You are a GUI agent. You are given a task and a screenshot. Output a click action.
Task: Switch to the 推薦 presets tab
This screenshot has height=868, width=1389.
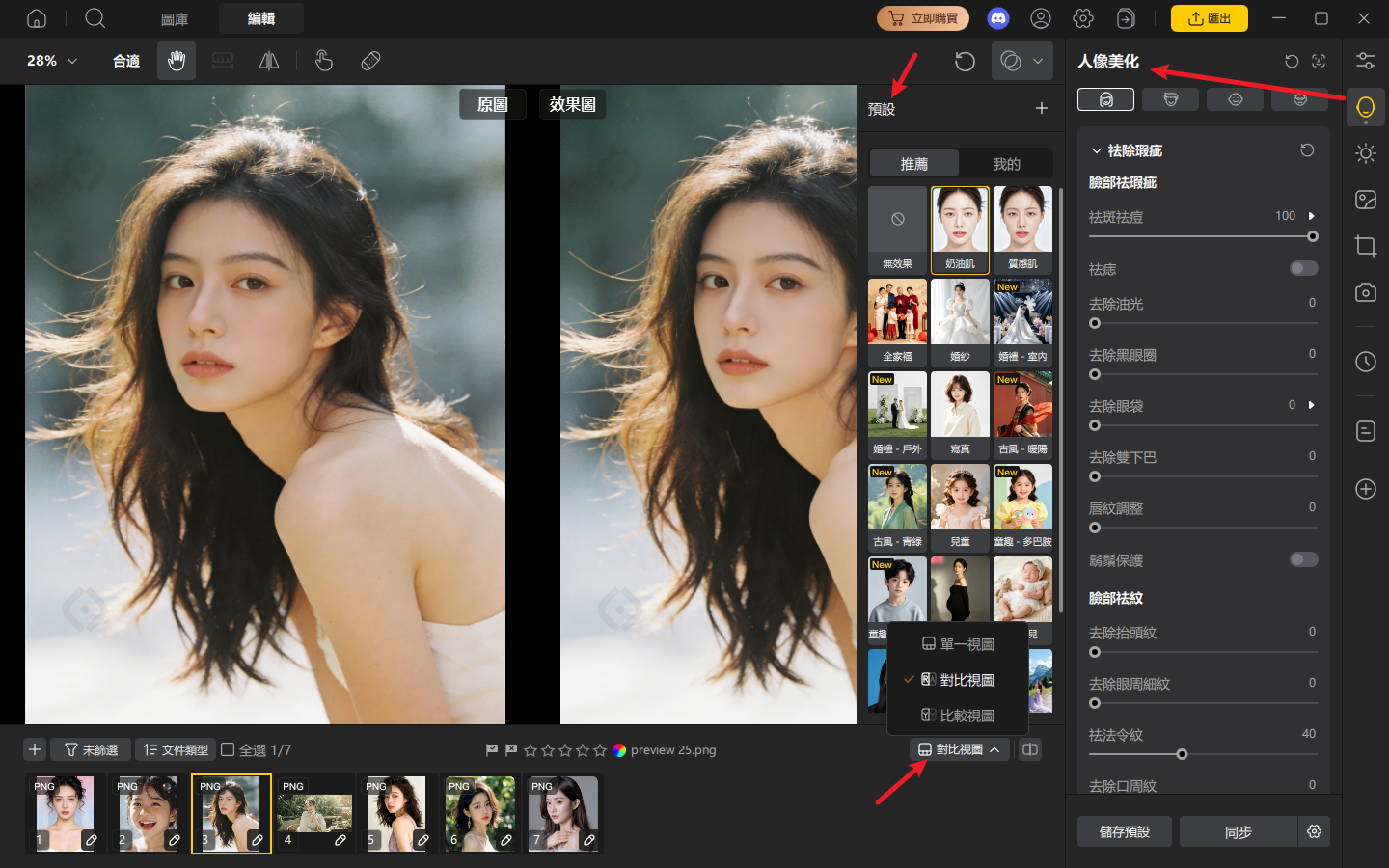(914, 164)
